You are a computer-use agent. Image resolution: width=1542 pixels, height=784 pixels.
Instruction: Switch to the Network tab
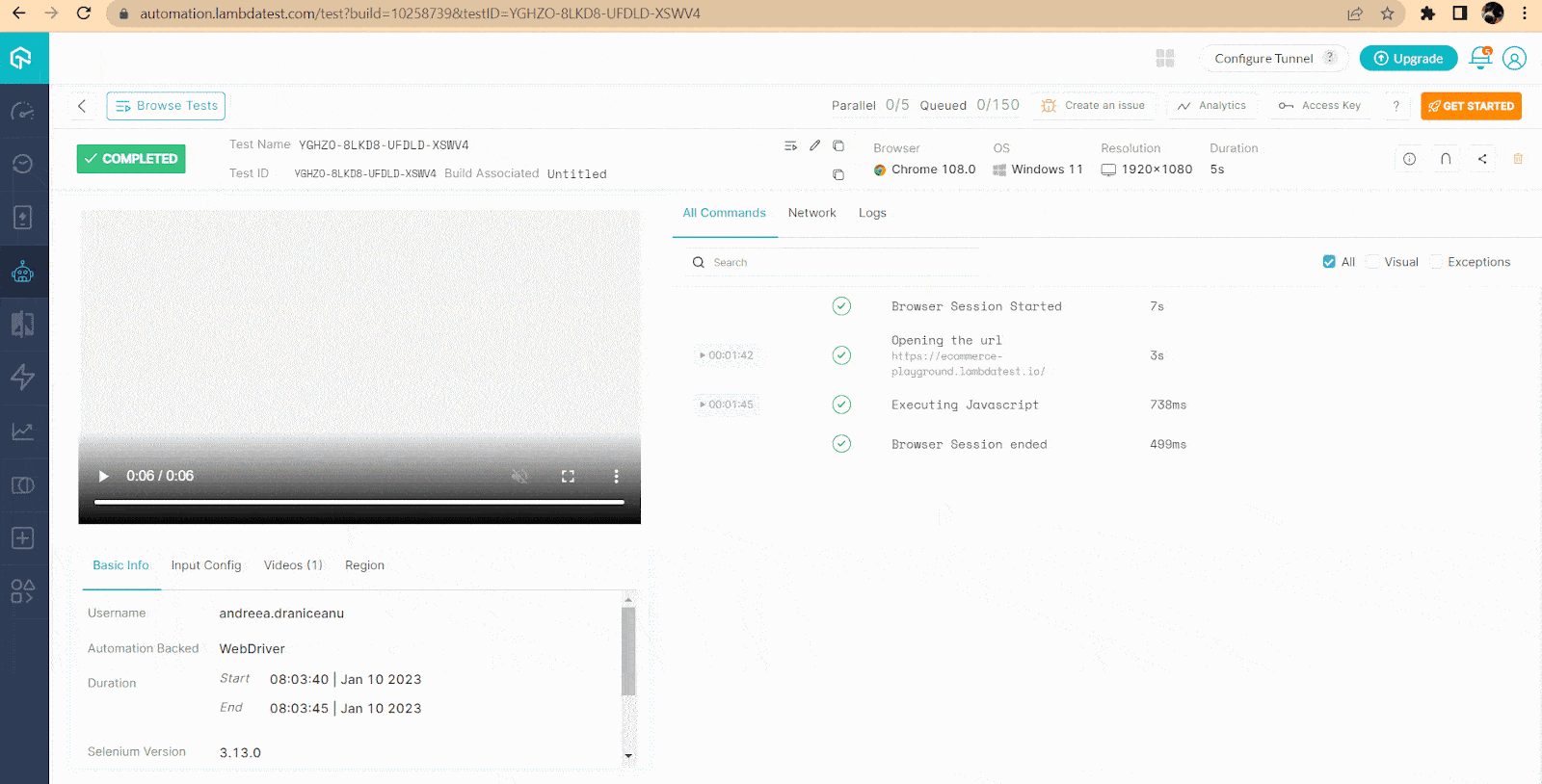tap(811, 213)
